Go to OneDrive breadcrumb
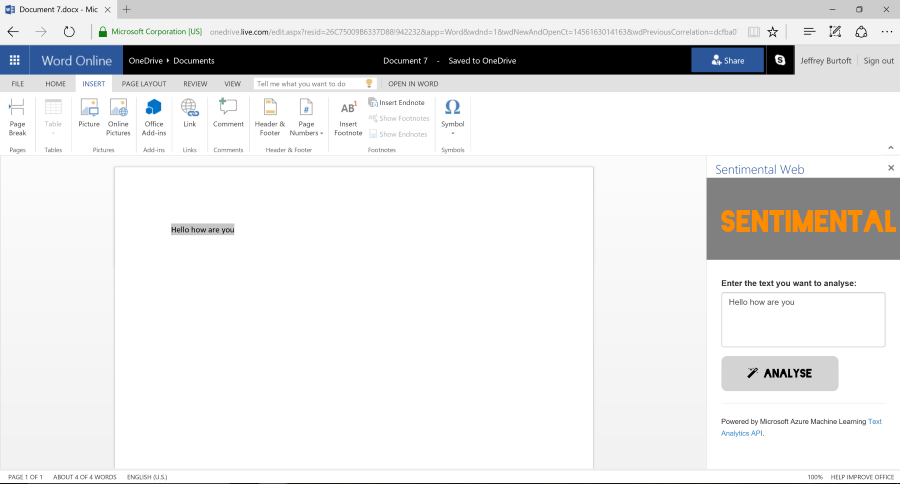The image size is (900, 484). 145,60
